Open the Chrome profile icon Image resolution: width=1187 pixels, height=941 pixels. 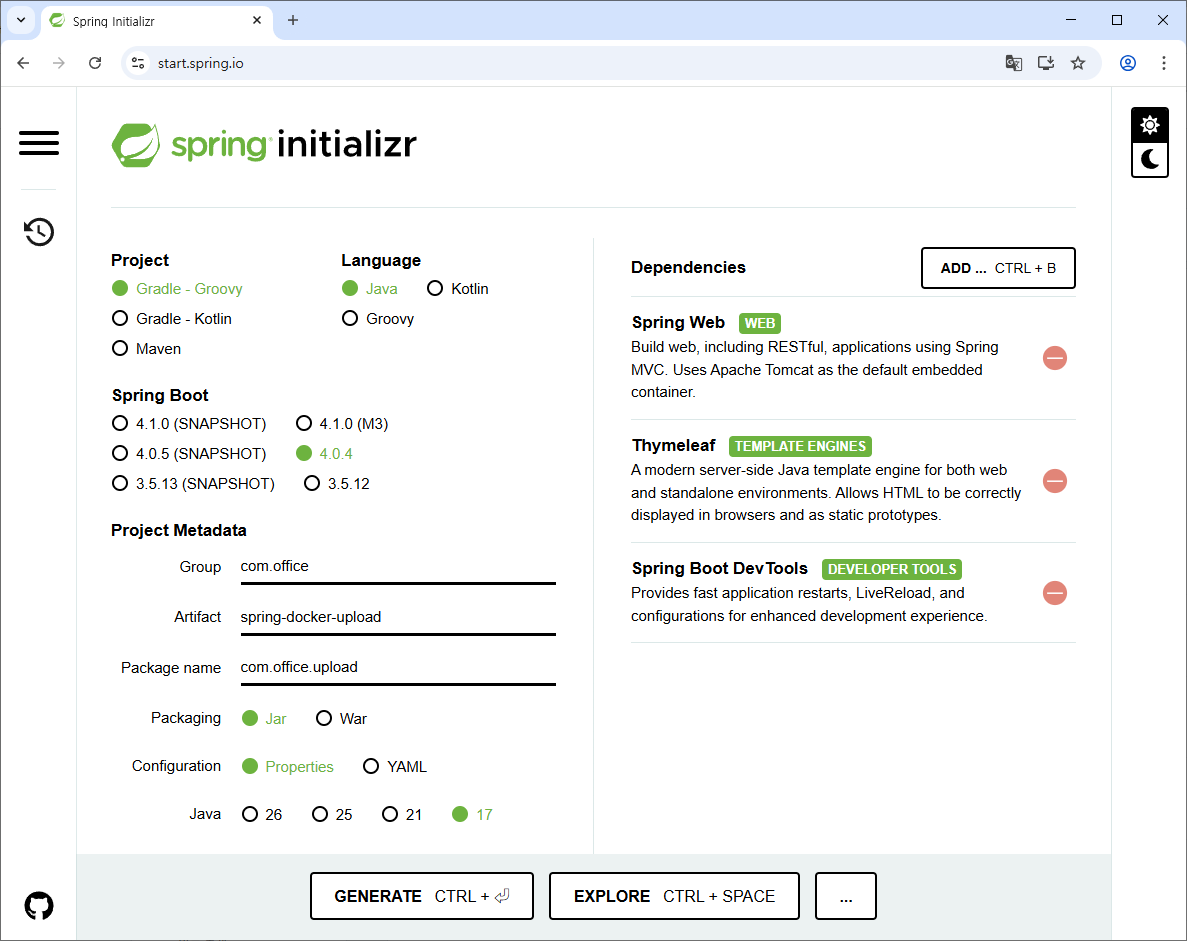1128,63
